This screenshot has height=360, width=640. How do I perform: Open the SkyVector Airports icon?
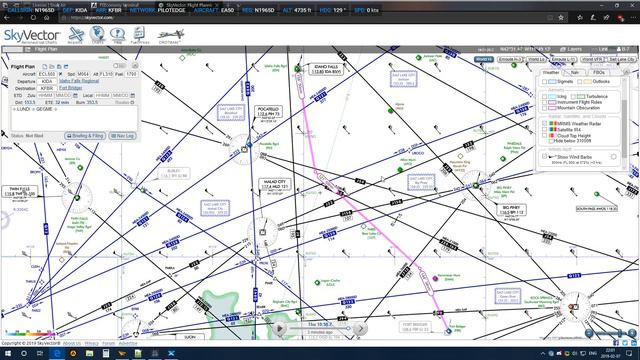pos(76,36)
